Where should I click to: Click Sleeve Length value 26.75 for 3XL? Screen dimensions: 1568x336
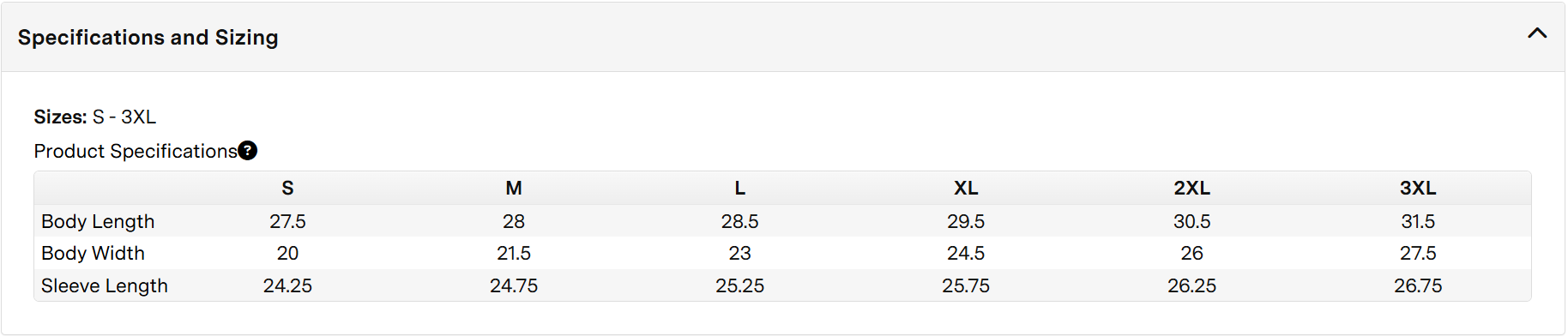pos(1418,285)
